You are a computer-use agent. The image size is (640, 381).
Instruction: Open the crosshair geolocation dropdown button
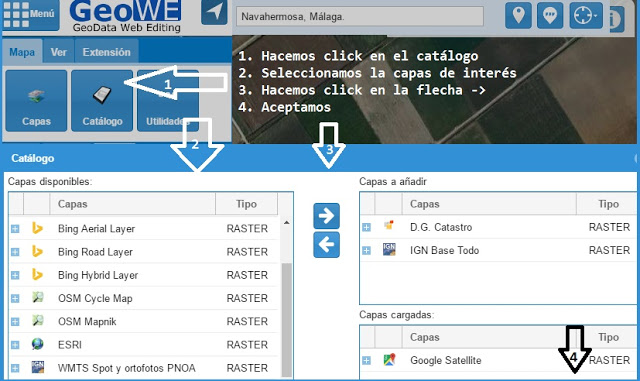[x=586, y=15]
